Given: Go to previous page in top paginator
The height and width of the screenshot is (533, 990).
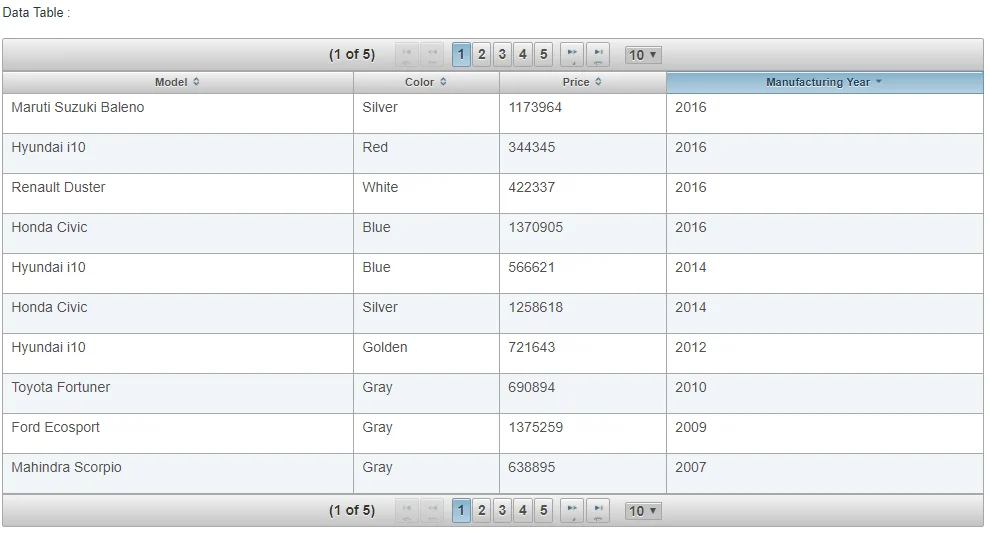Looking at the screenshot, I should coord(432,55).
